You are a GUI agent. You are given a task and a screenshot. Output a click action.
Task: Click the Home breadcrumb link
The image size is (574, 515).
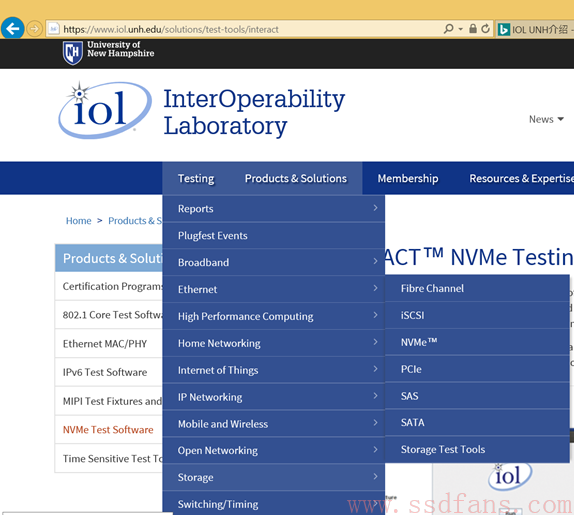[78, 221]
